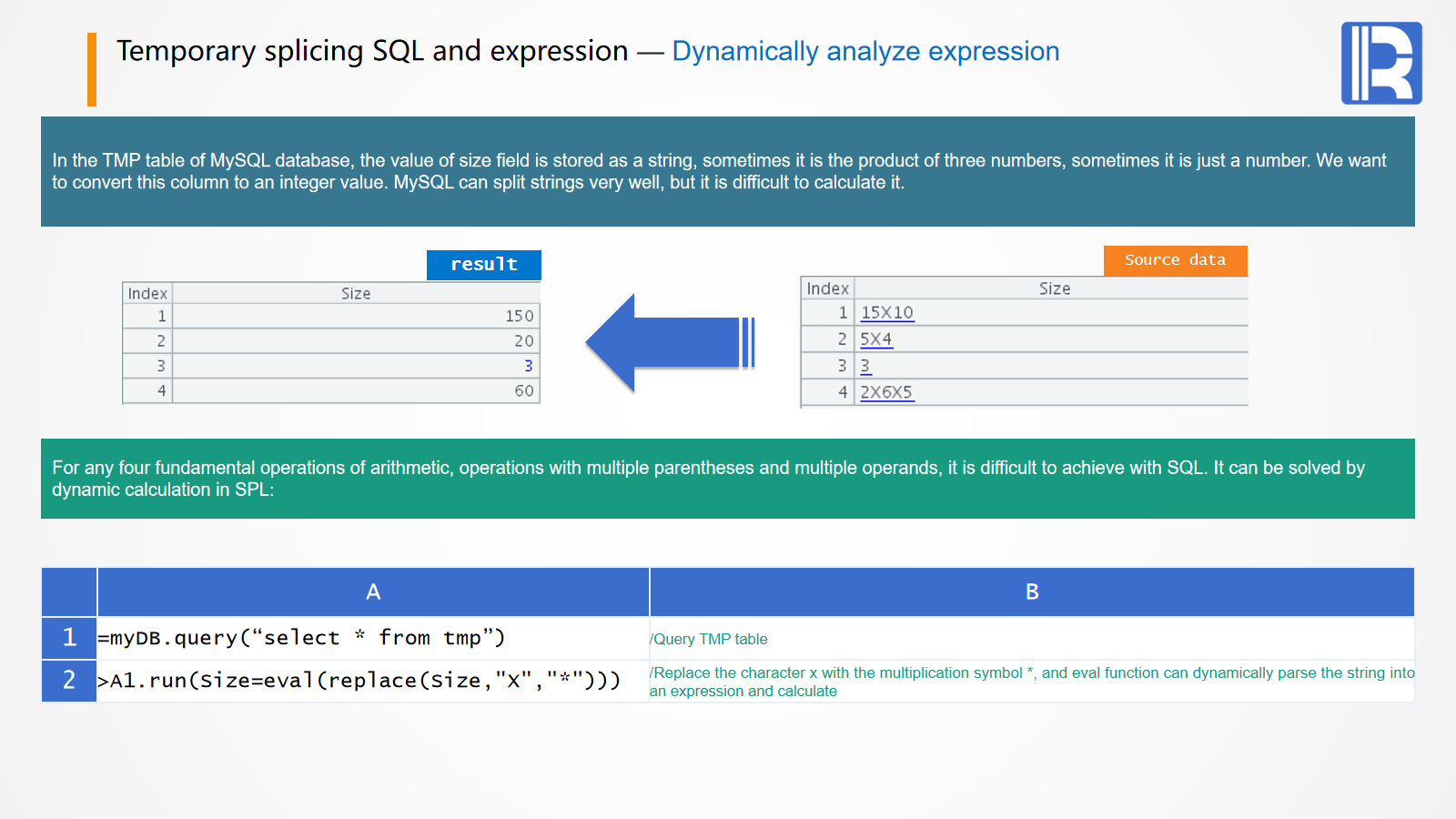Click the 2X6X5 source size entry
1456x819 pixels.
pyautogui.click(x=886, y=392)
